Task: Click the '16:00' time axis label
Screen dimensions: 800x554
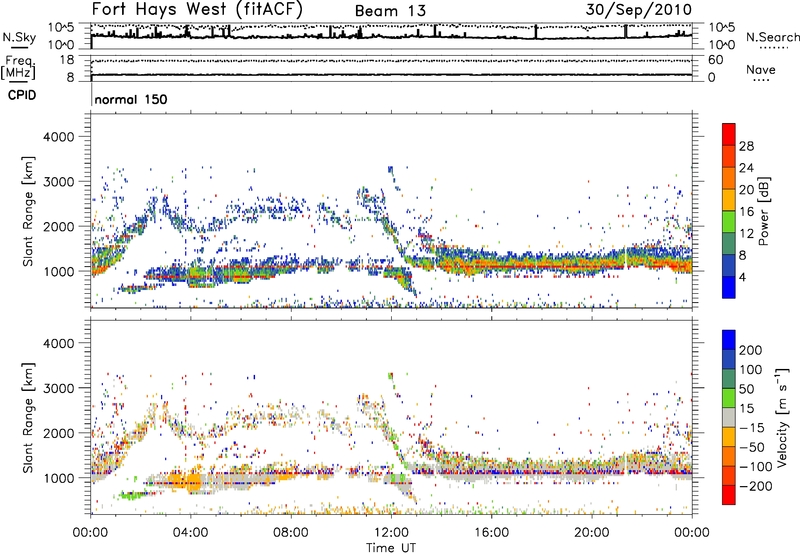Action: 491,533
